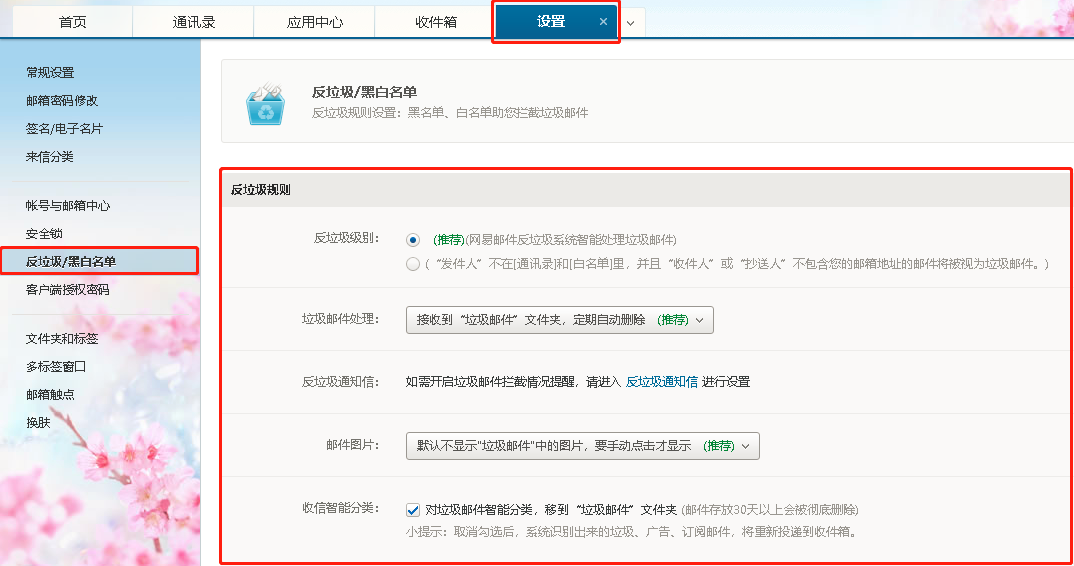The image size is (1074, 566).
Task: Open 安全锁 settings
Action: click(x=44, y=234)
